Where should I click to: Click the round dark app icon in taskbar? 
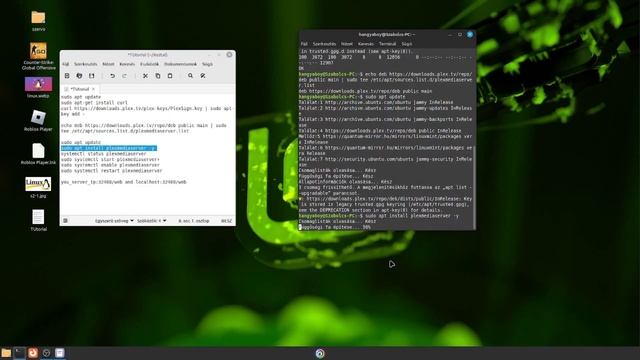click(46, 353)
